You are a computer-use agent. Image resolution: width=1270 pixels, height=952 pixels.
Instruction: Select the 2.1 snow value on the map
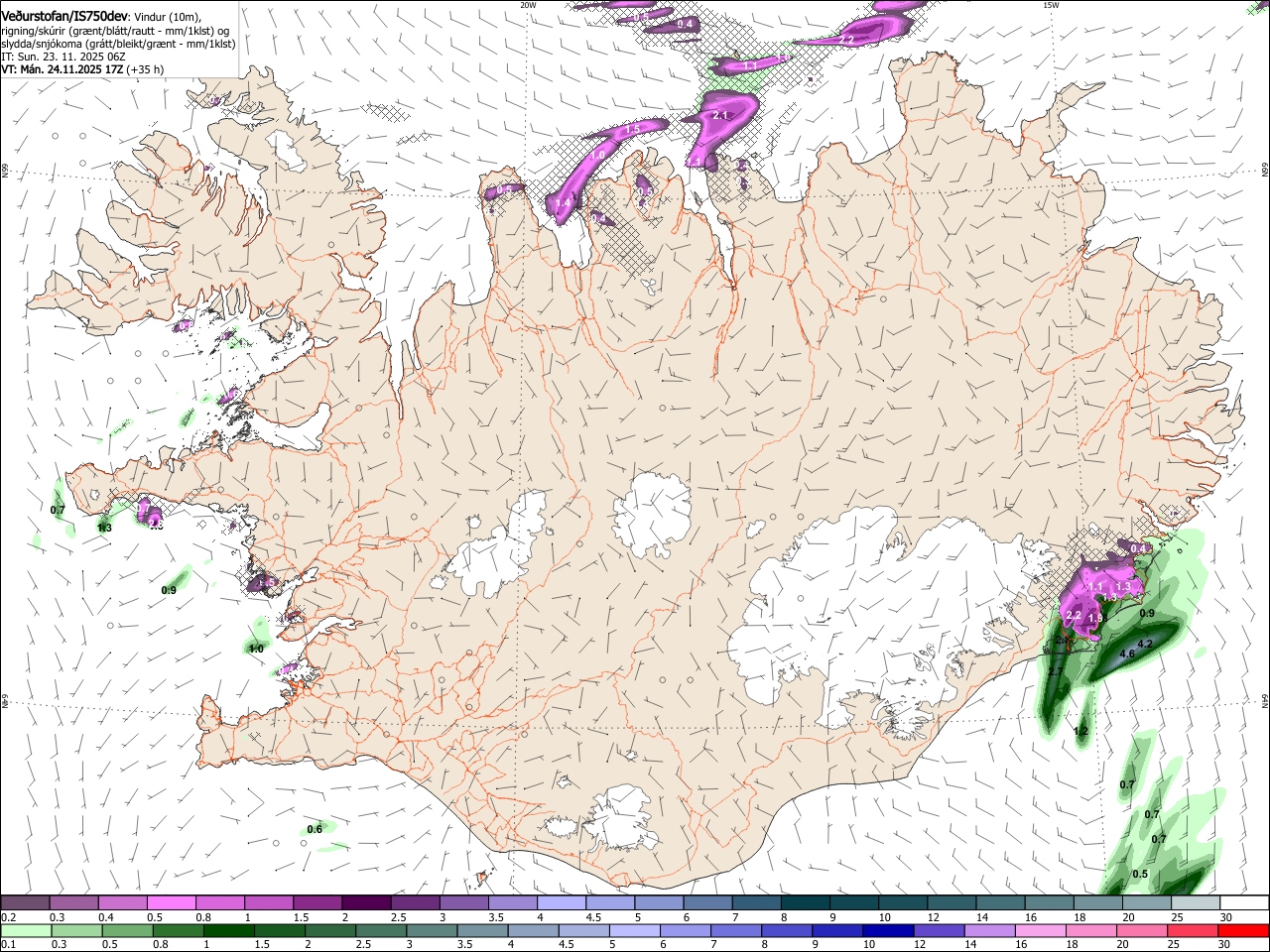pyautogui.click(x=721, y=115)
